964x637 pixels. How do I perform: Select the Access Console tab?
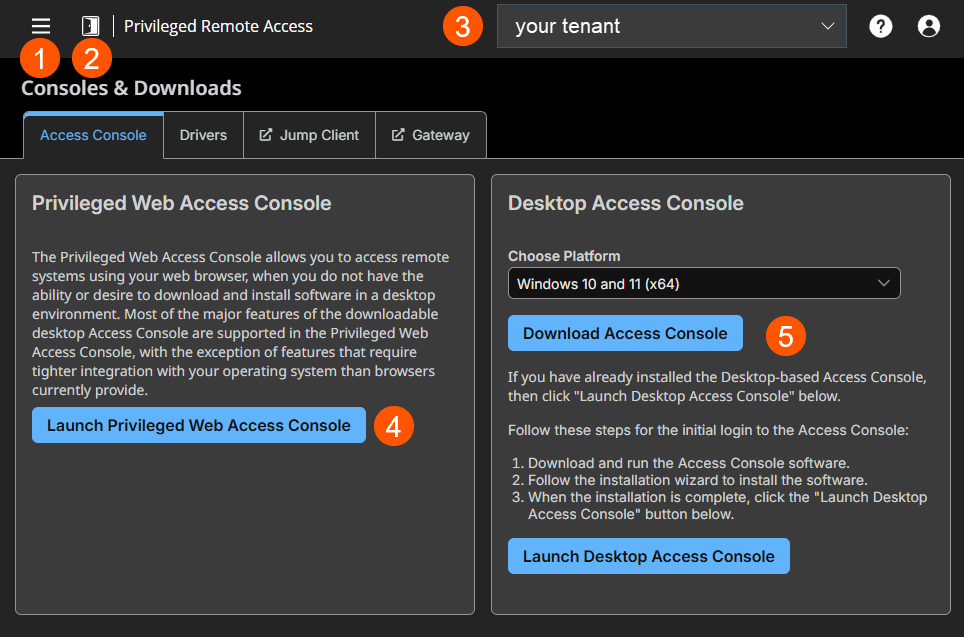pos(92,134)
